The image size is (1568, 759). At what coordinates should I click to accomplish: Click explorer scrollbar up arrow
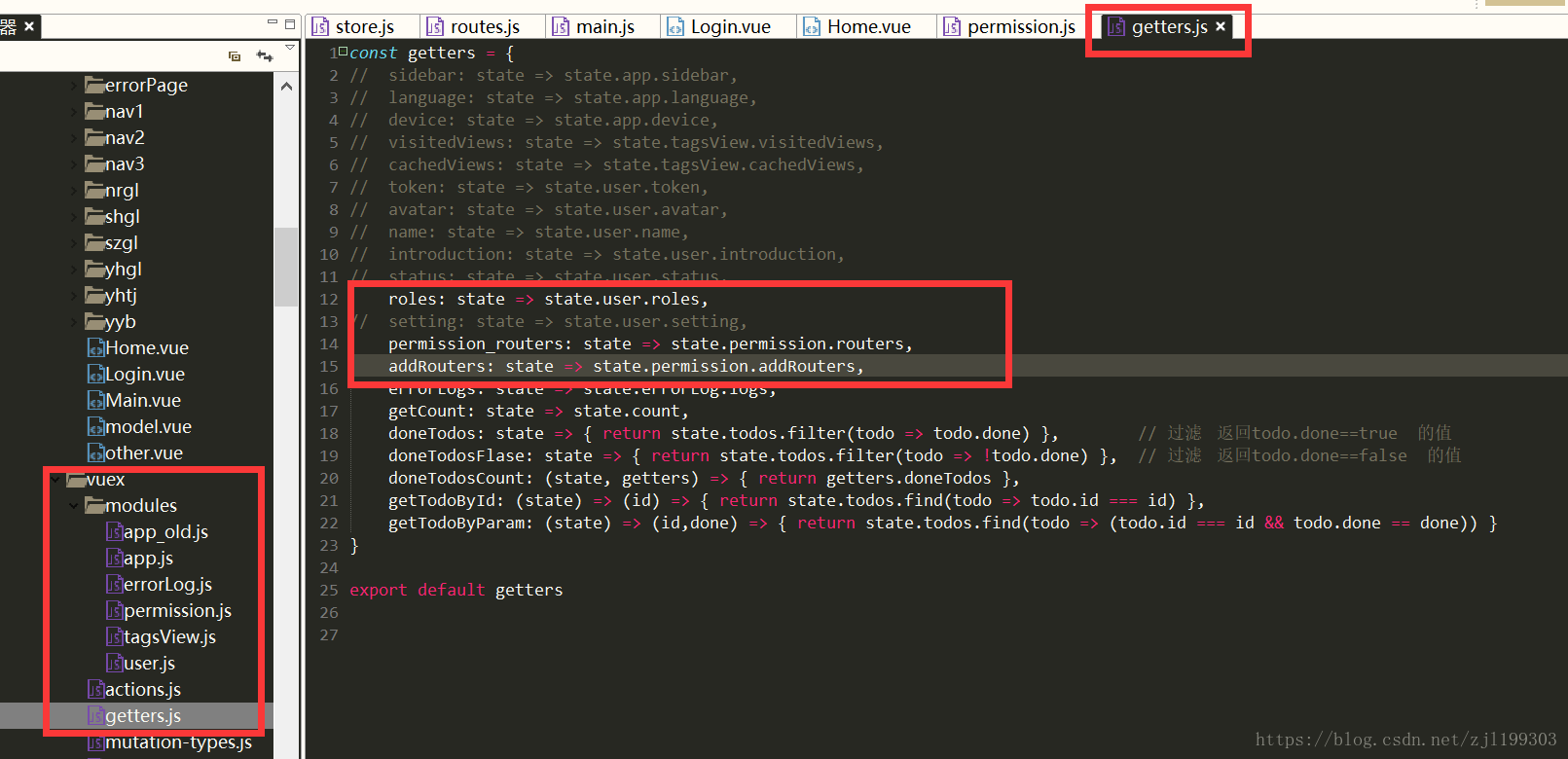tap(286, 87)
